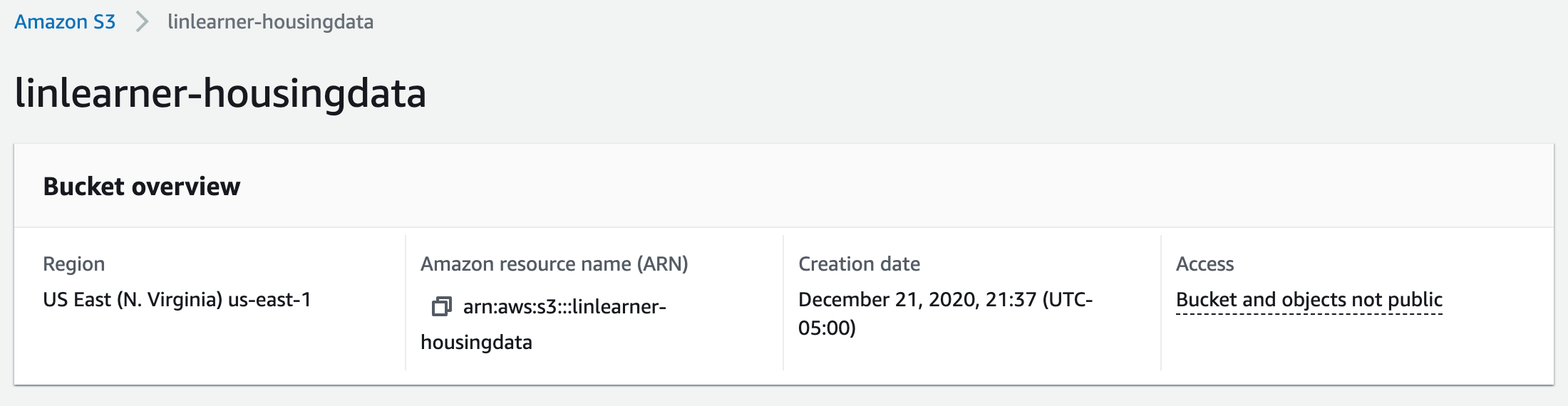1568x406 pixels.
Task: Click the Access label
Action: click(1205, 264)
